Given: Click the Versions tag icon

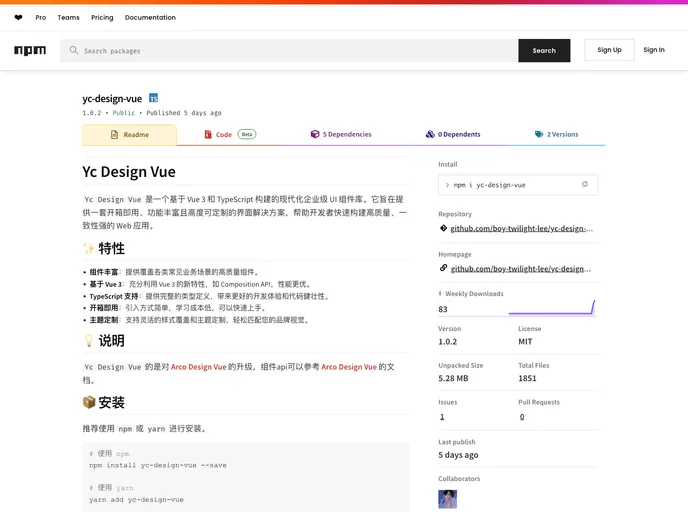Looking at the screenshot, I should [x=539, y=134].
